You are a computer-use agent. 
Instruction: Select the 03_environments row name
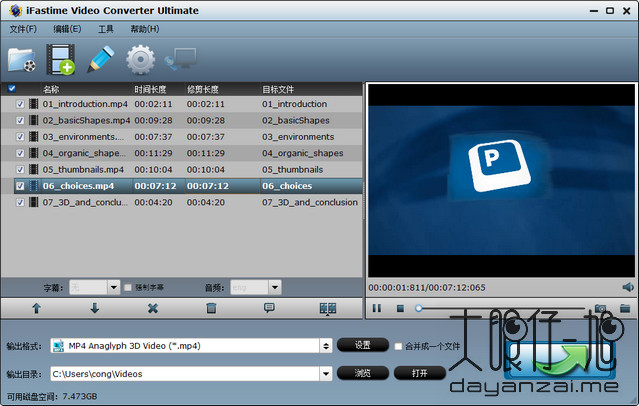pyautogui.click(x=83, y=137)
